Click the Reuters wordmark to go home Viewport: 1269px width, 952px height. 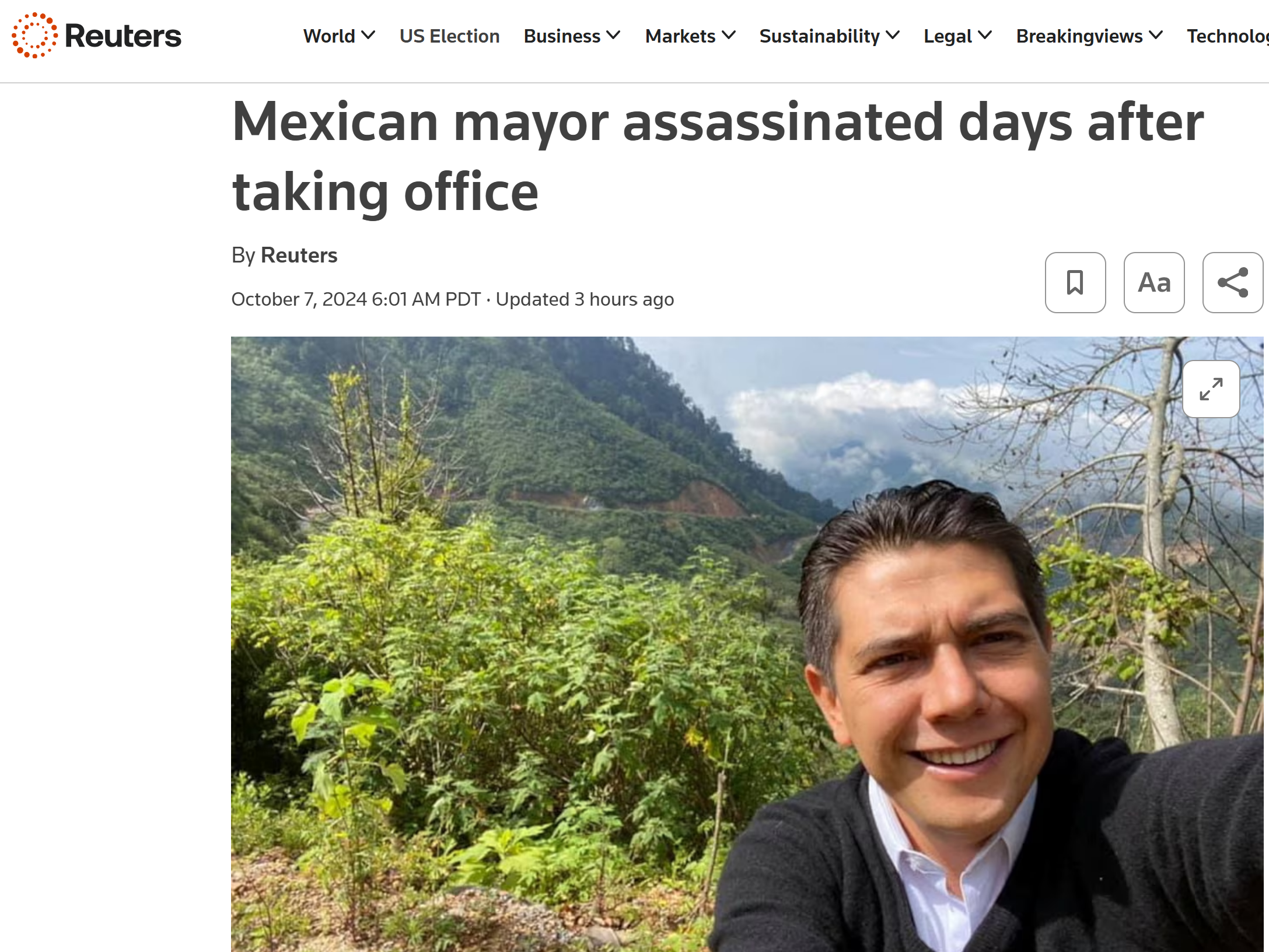(123, 36)
